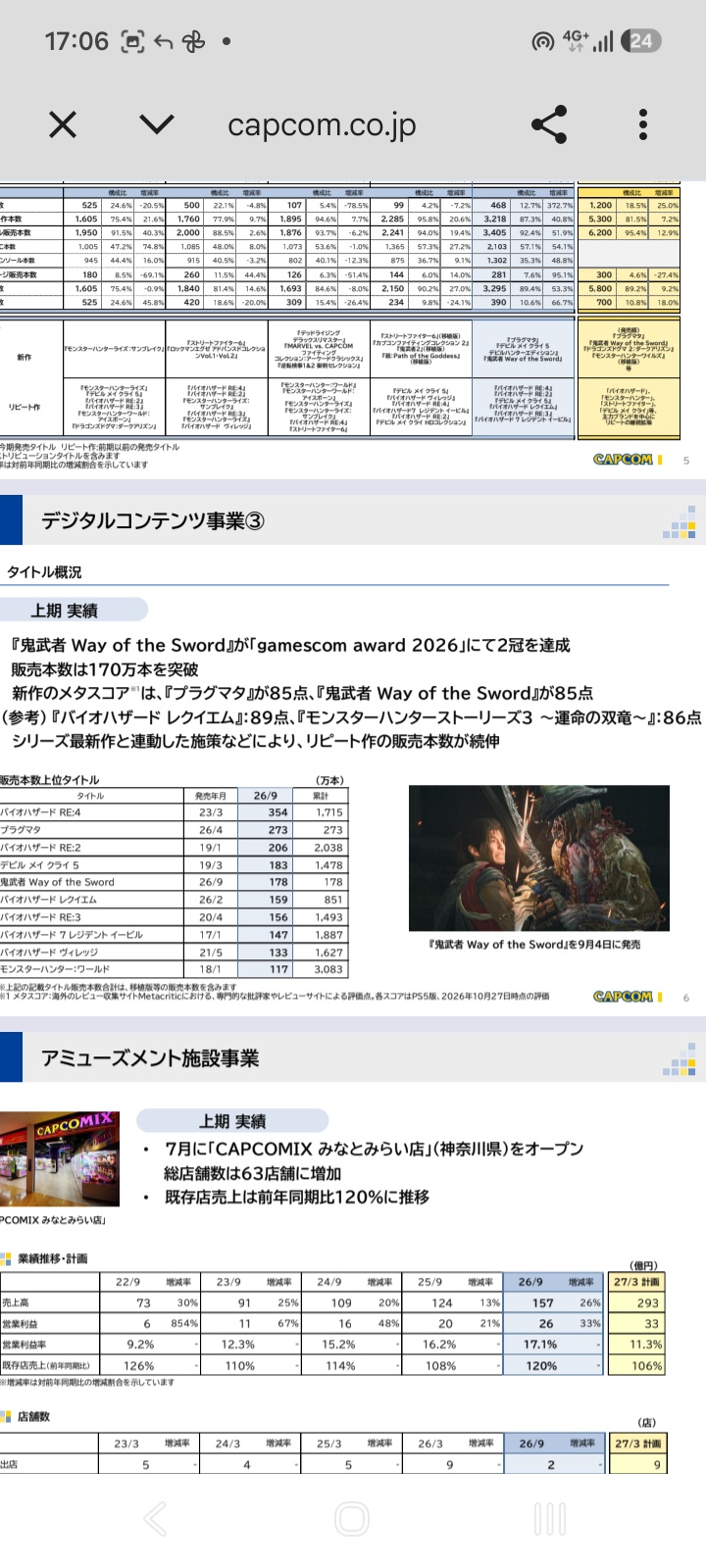This screenshot has width=706, height=1568.
Task: Open the three-dot overflow menu
Action: [643, 124]
